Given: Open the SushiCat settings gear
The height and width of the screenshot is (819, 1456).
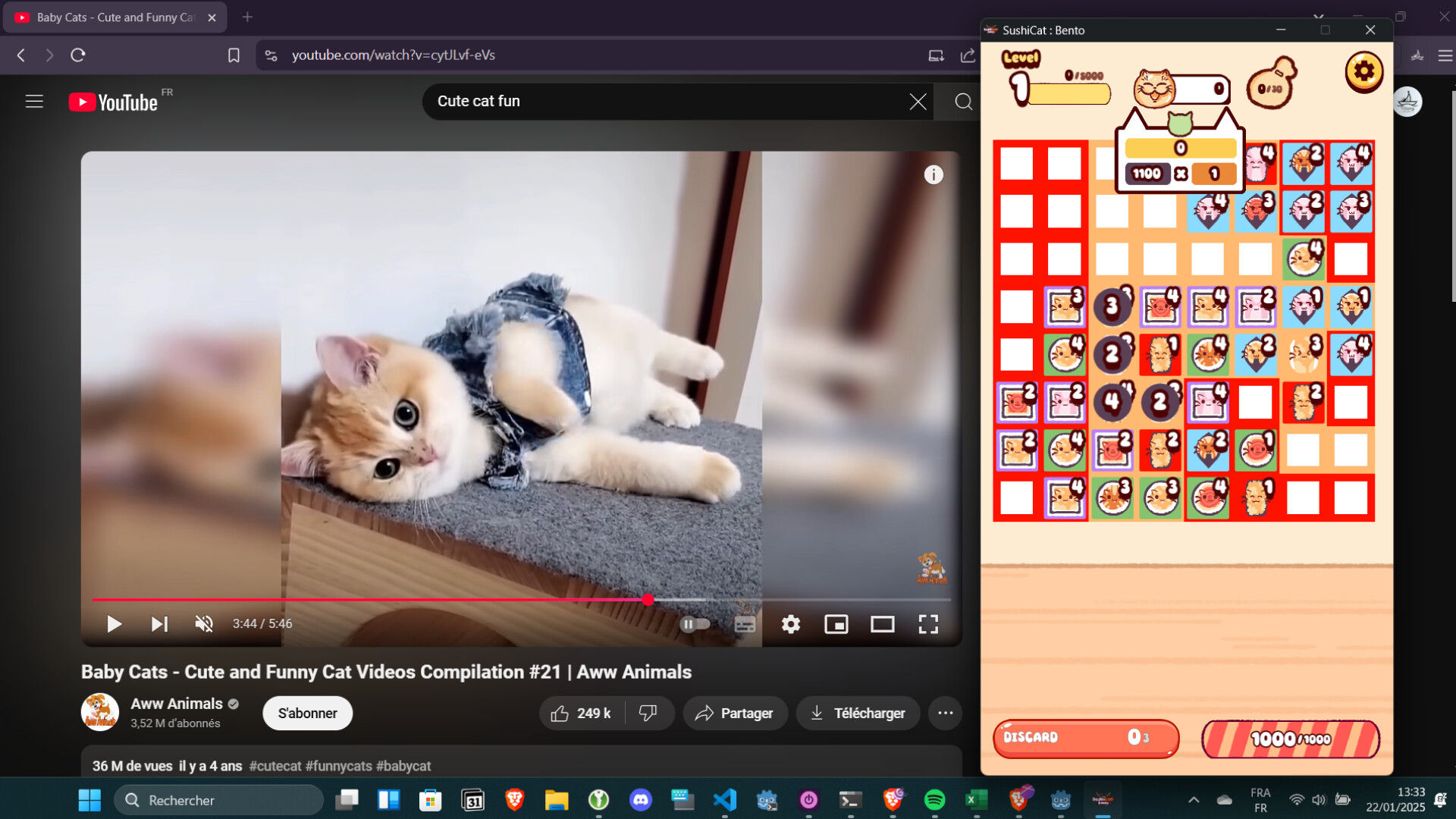Looking at the screenshot, I should point(1363,72).
